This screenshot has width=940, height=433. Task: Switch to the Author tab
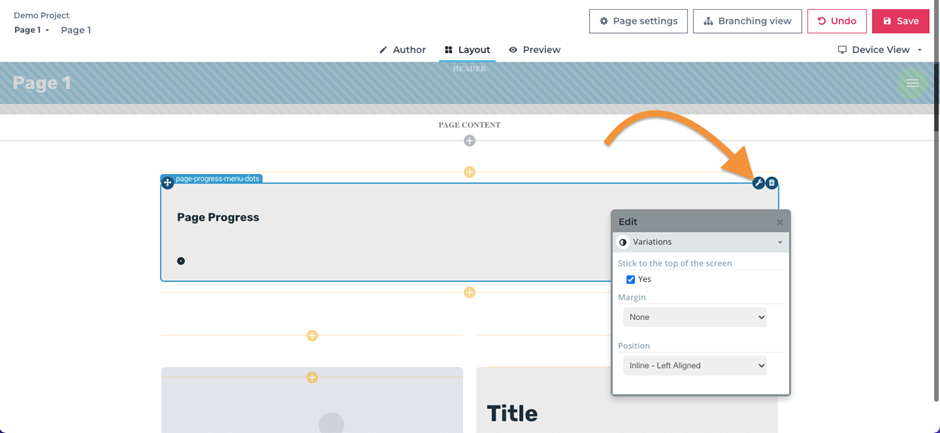tap(402, 50)
